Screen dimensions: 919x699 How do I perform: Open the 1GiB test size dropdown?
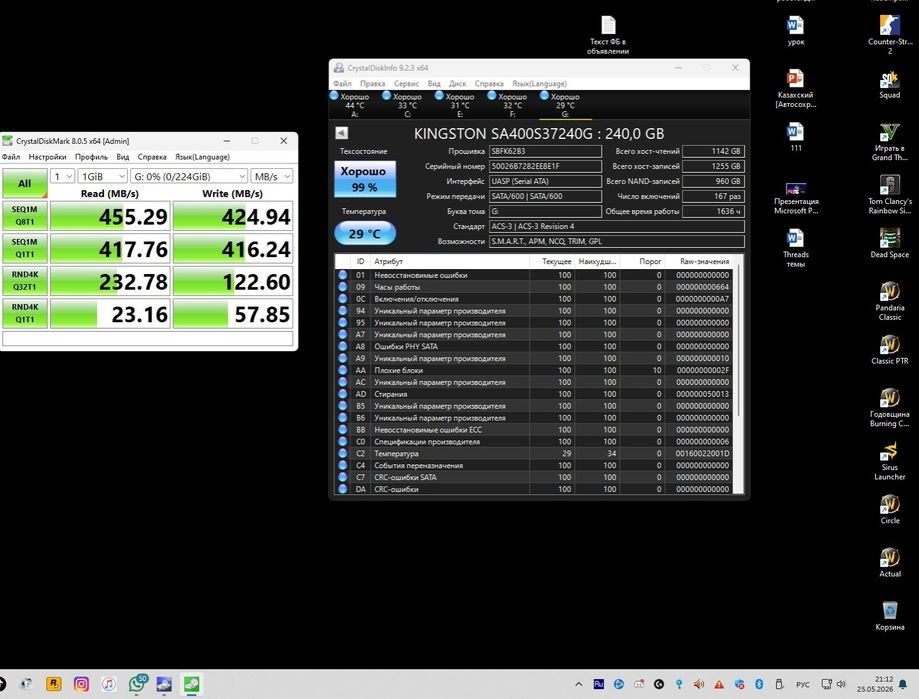(x=103, y=176)
